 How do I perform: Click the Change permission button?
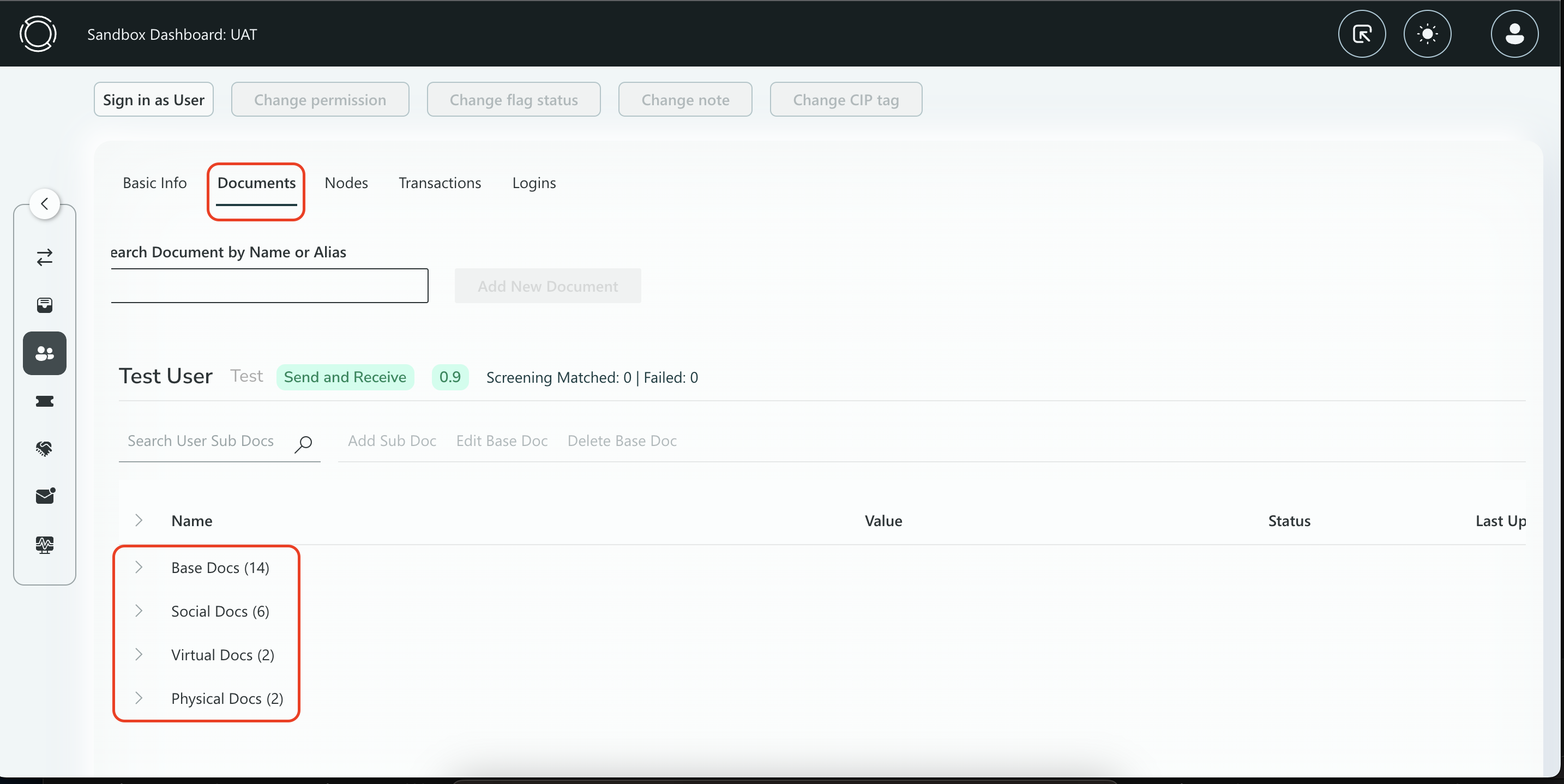pyautogui.click(x=320, y=100)
